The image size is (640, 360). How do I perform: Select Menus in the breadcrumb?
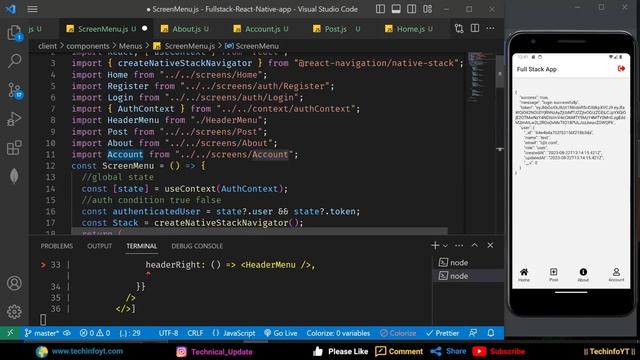pyautogui.click(x=130, y=46)
